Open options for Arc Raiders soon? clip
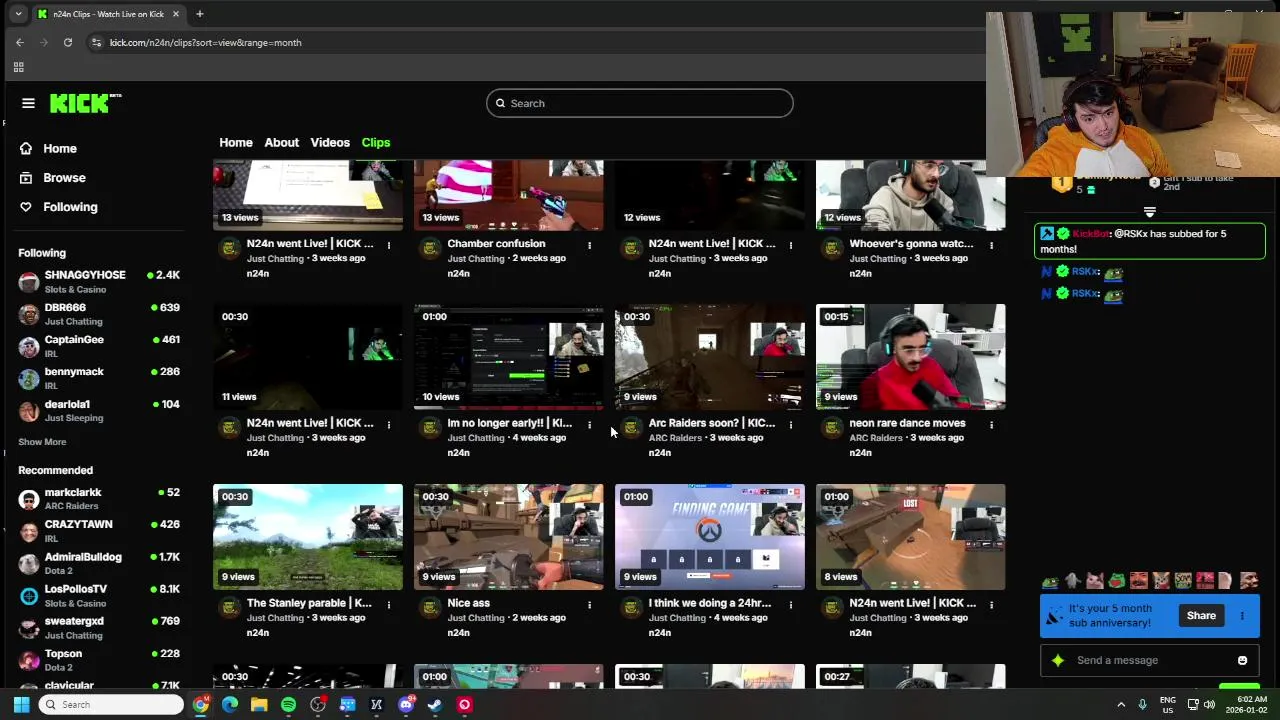Viewport: 1280px width, 720px height. 790,425
